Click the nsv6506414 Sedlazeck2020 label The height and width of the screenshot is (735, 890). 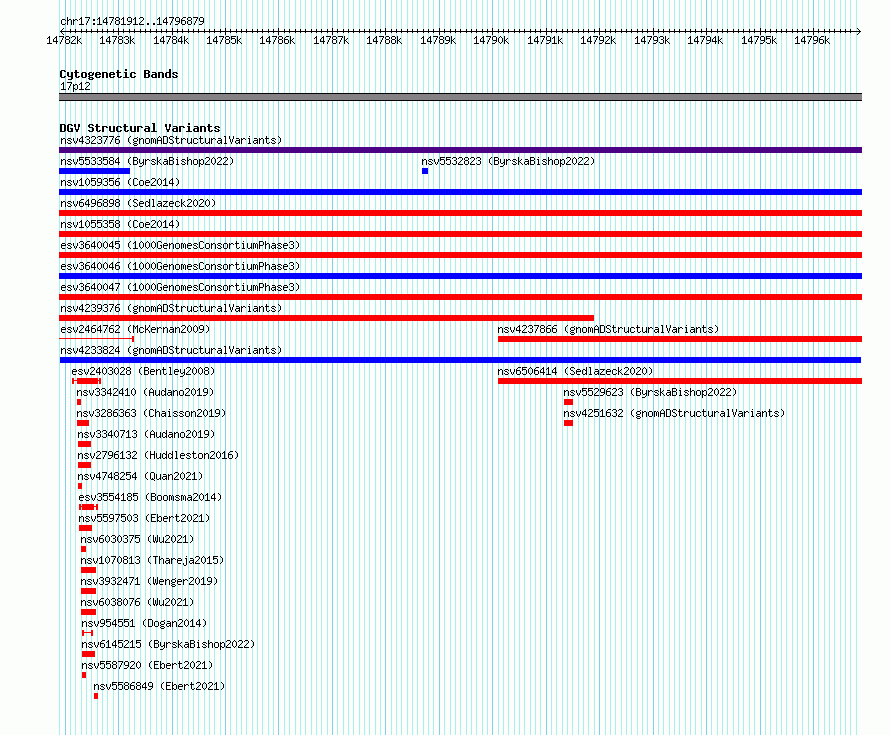coord(575,371)
